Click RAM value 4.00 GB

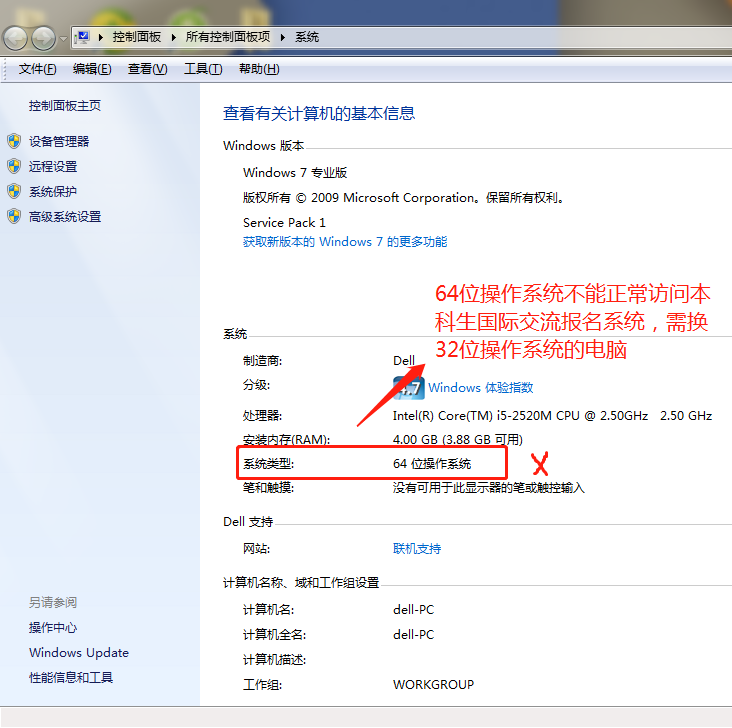[458, 440]
